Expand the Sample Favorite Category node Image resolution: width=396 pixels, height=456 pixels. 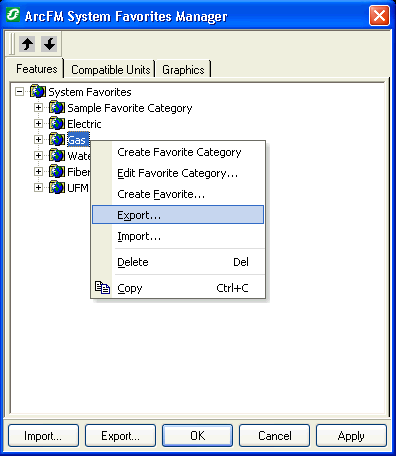coord(38,108)
